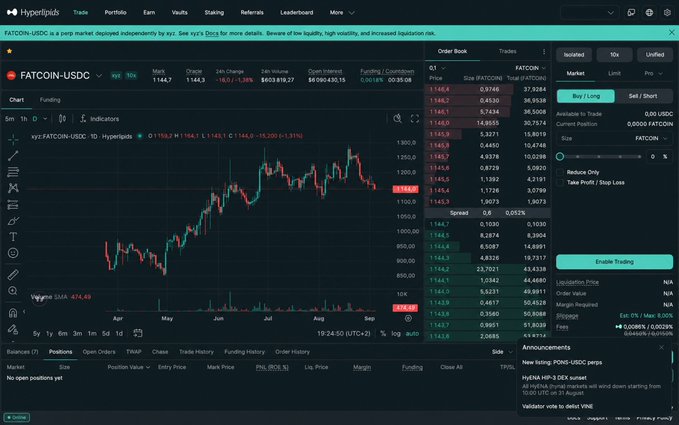679x425 pixels.
Task: Open the Pro order type dropdown
Action: point(653,74)
